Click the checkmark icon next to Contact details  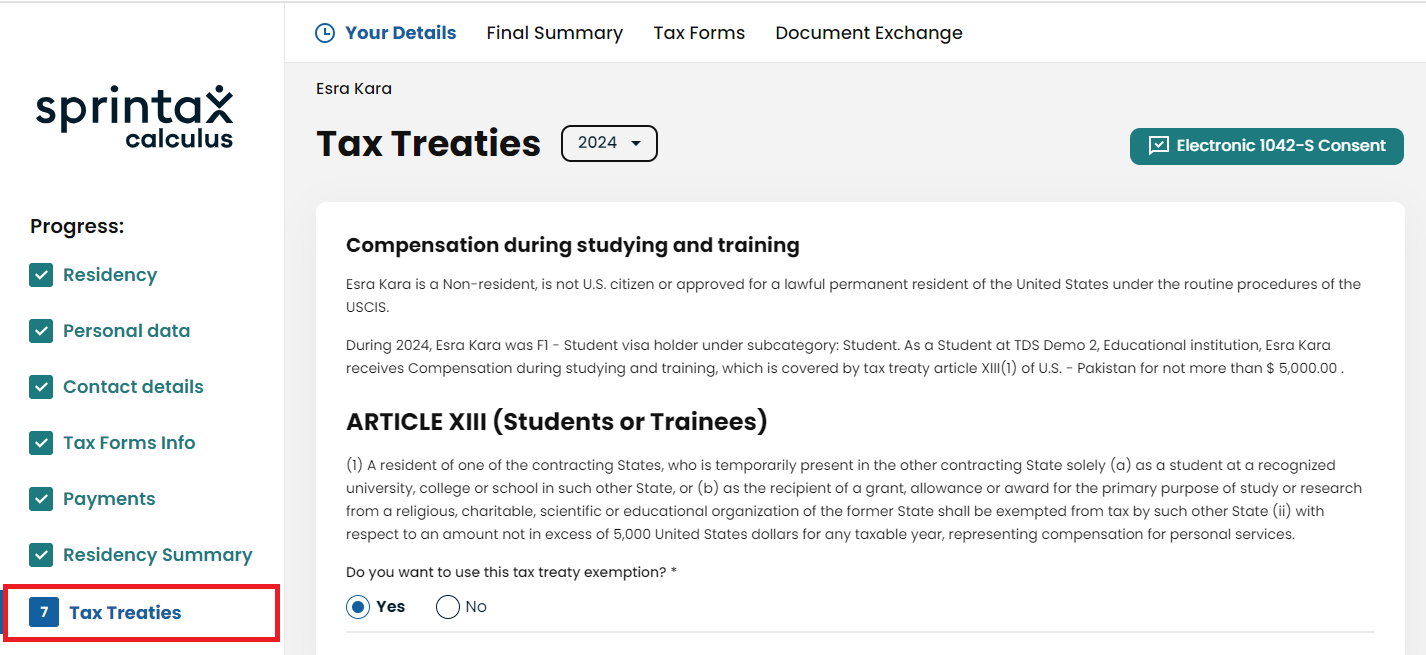click(41, 387)
